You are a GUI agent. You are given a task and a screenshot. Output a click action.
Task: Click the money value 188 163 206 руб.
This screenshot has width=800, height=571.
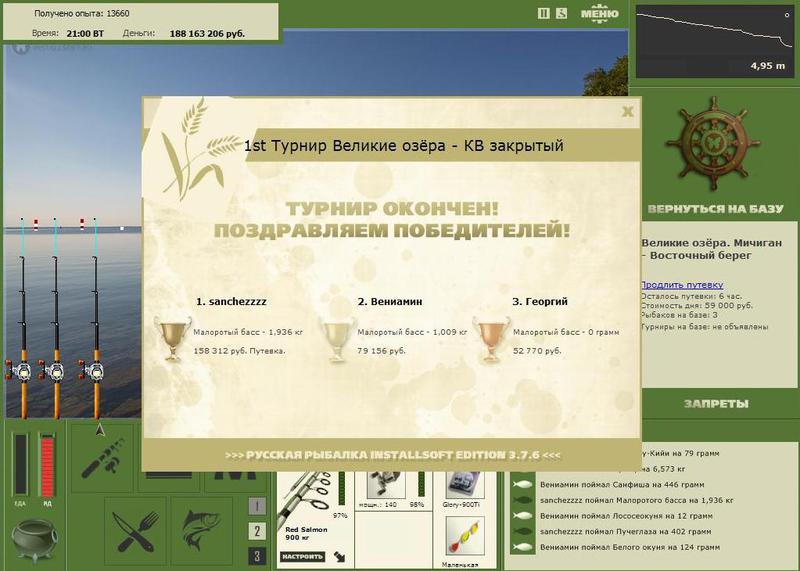(207, 34)
